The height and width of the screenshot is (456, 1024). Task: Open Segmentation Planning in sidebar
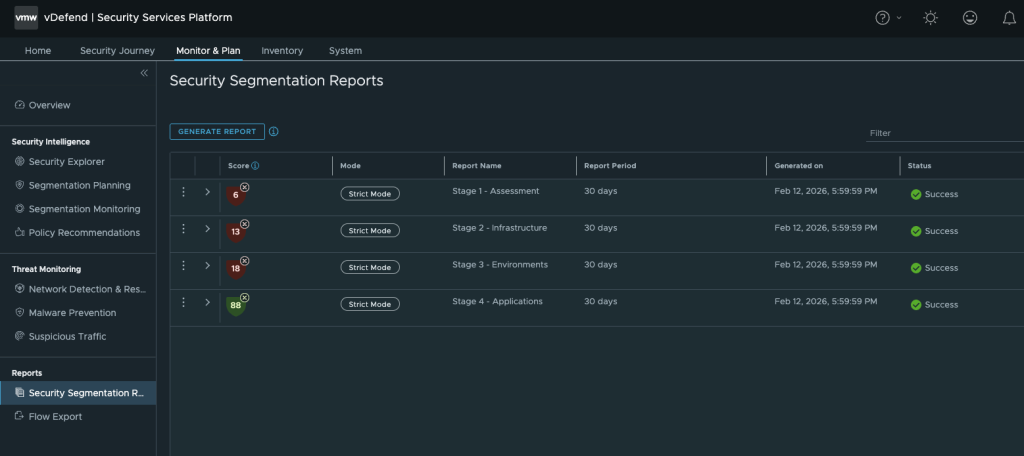[79, 185]
